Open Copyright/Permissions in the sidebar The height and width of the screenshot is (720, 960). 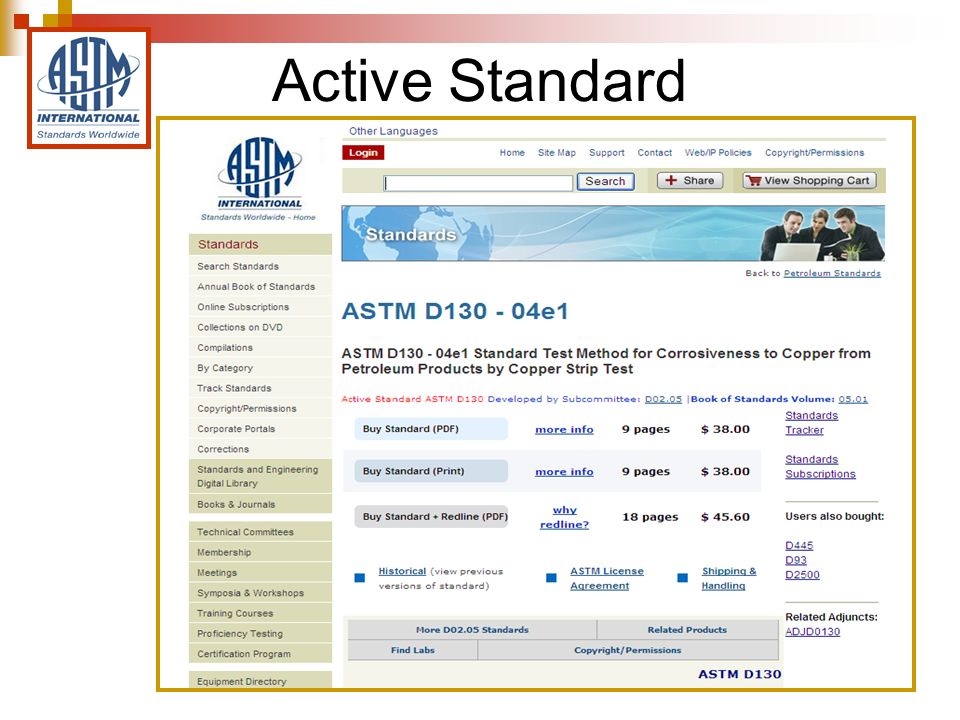(260, 408)
